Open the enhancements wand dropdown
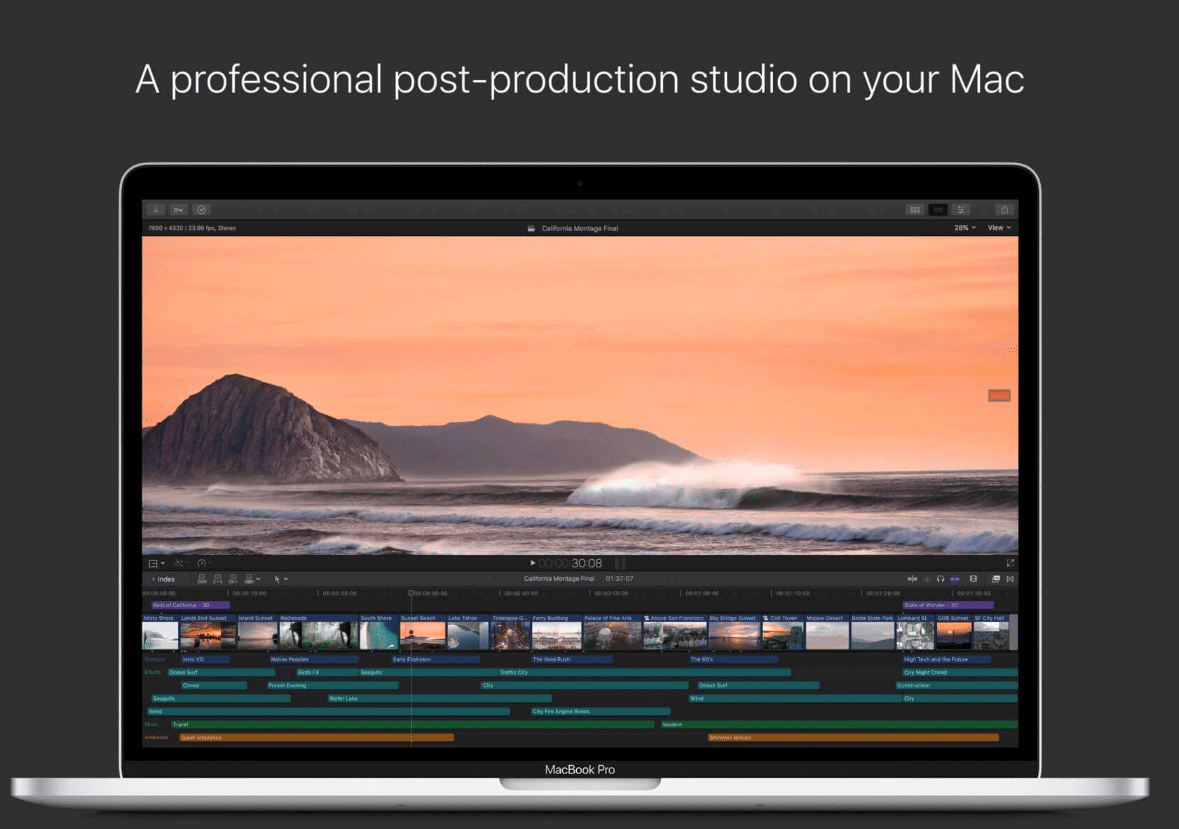Image resolution: width=1179 pixels, height=829 pixels. click(180, 563)
